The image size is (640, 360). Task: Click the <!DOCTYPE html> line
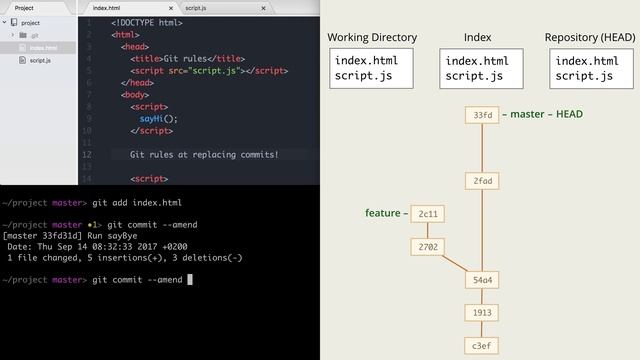click(147, 23)
